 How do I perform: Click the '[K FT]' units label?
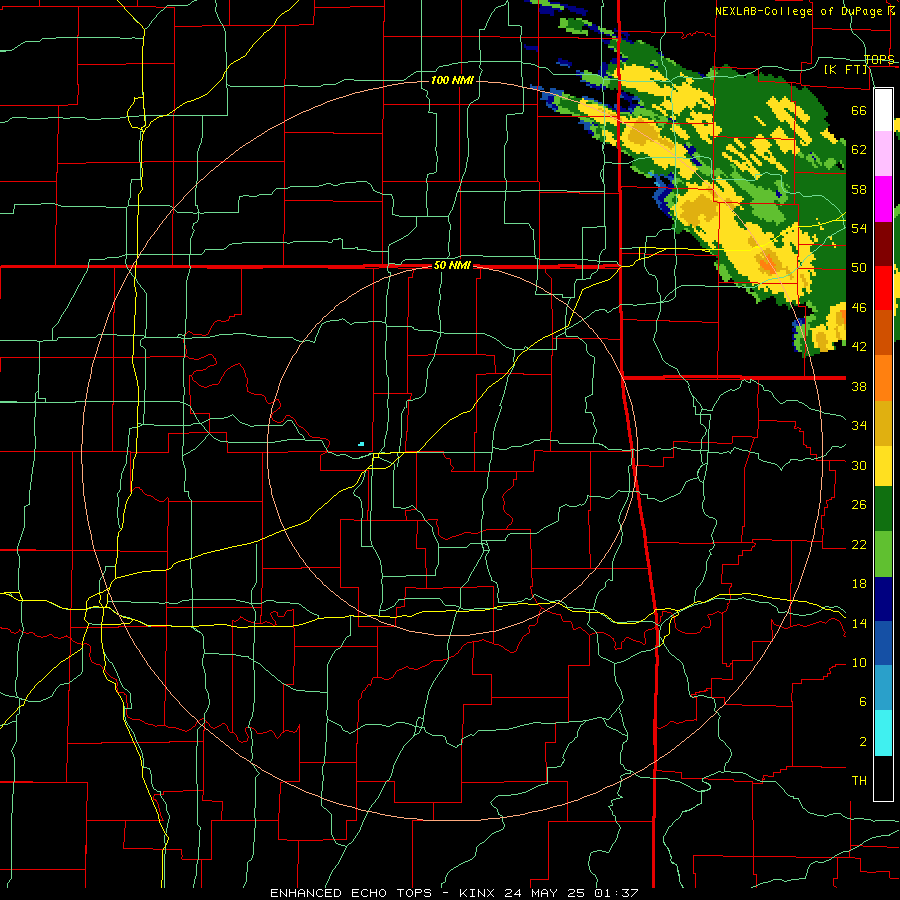click(845, 69)
